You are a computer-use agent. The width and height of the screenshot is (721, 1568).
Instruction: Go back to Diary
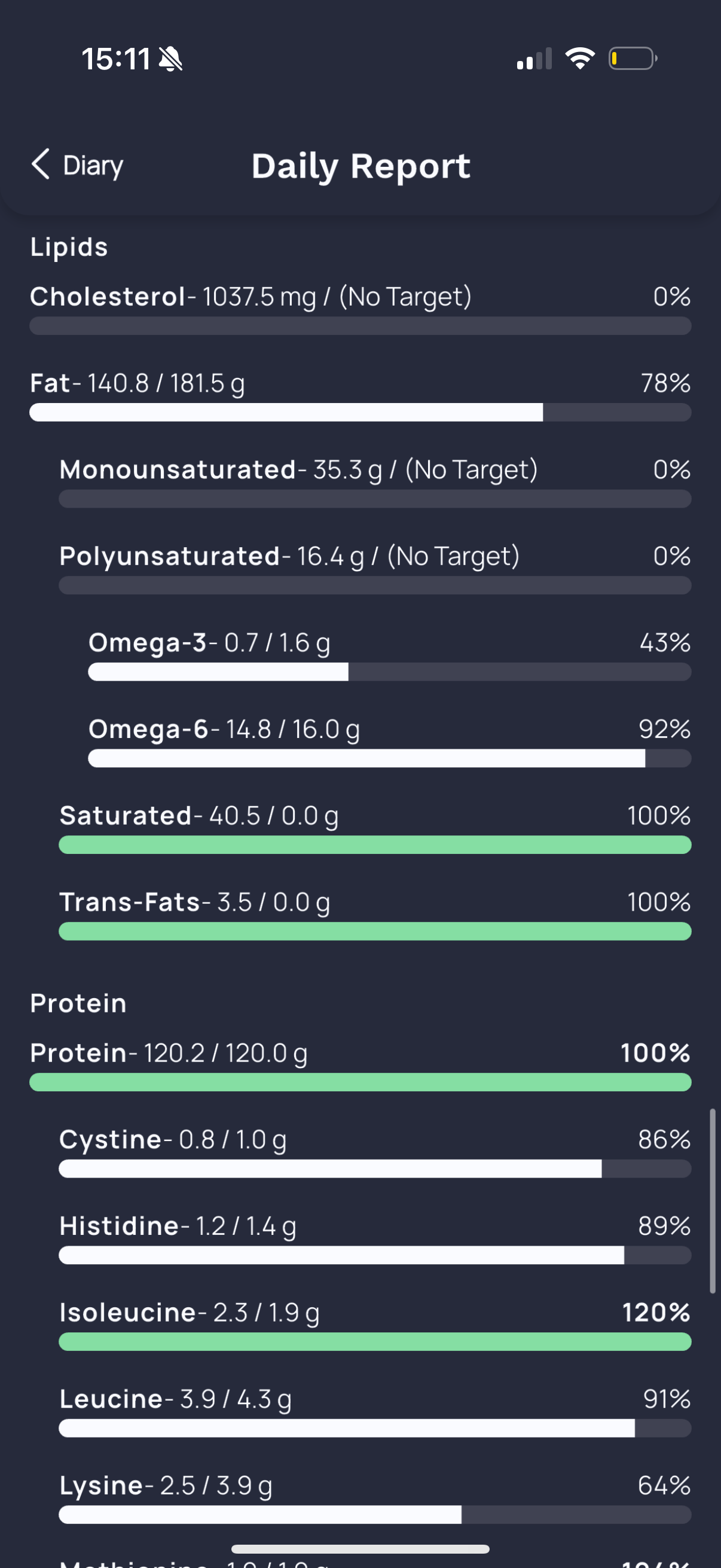pos(77,165)
